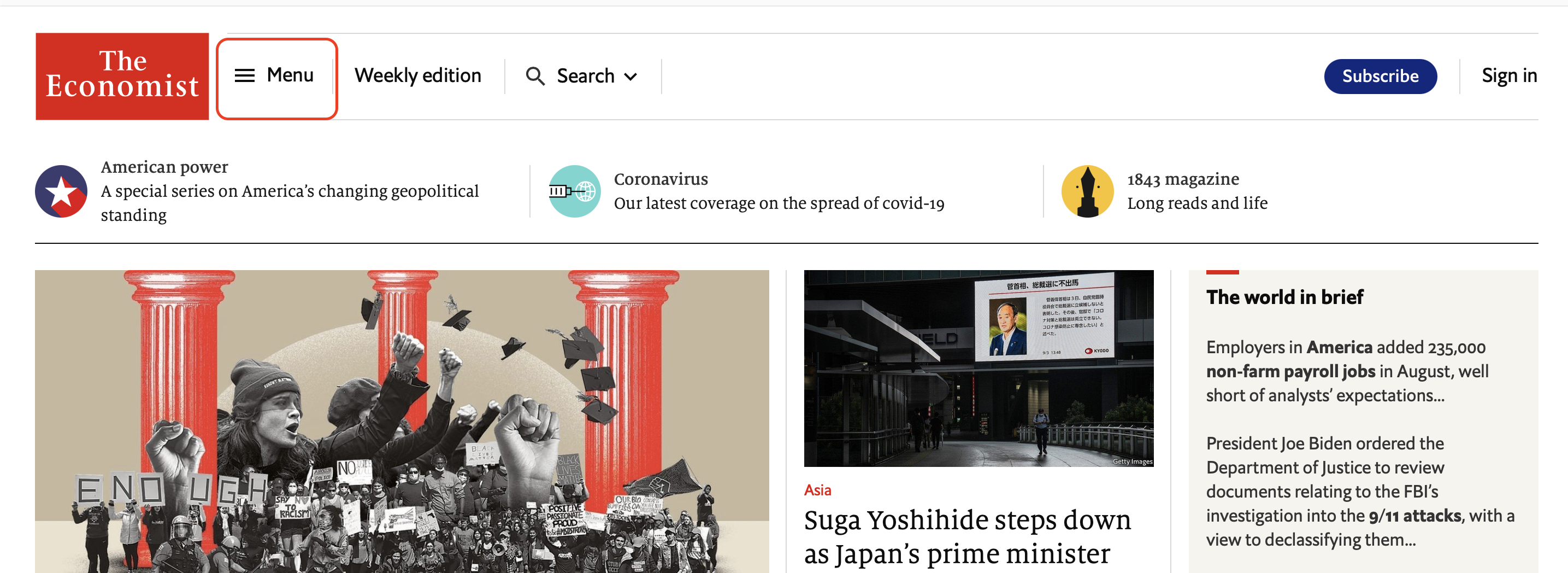Open the Japan billboard photo thumbnail
The height and width of the screenshot is (573, 1568).
[x=978, y=368]
